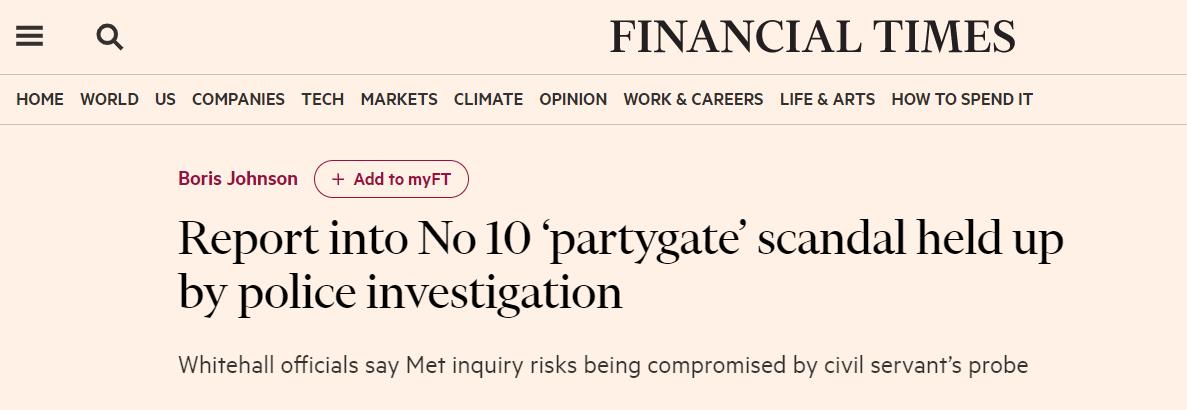Click the search magnifier icon
Screen dimensions: 1187x410
tap(109, 38)
